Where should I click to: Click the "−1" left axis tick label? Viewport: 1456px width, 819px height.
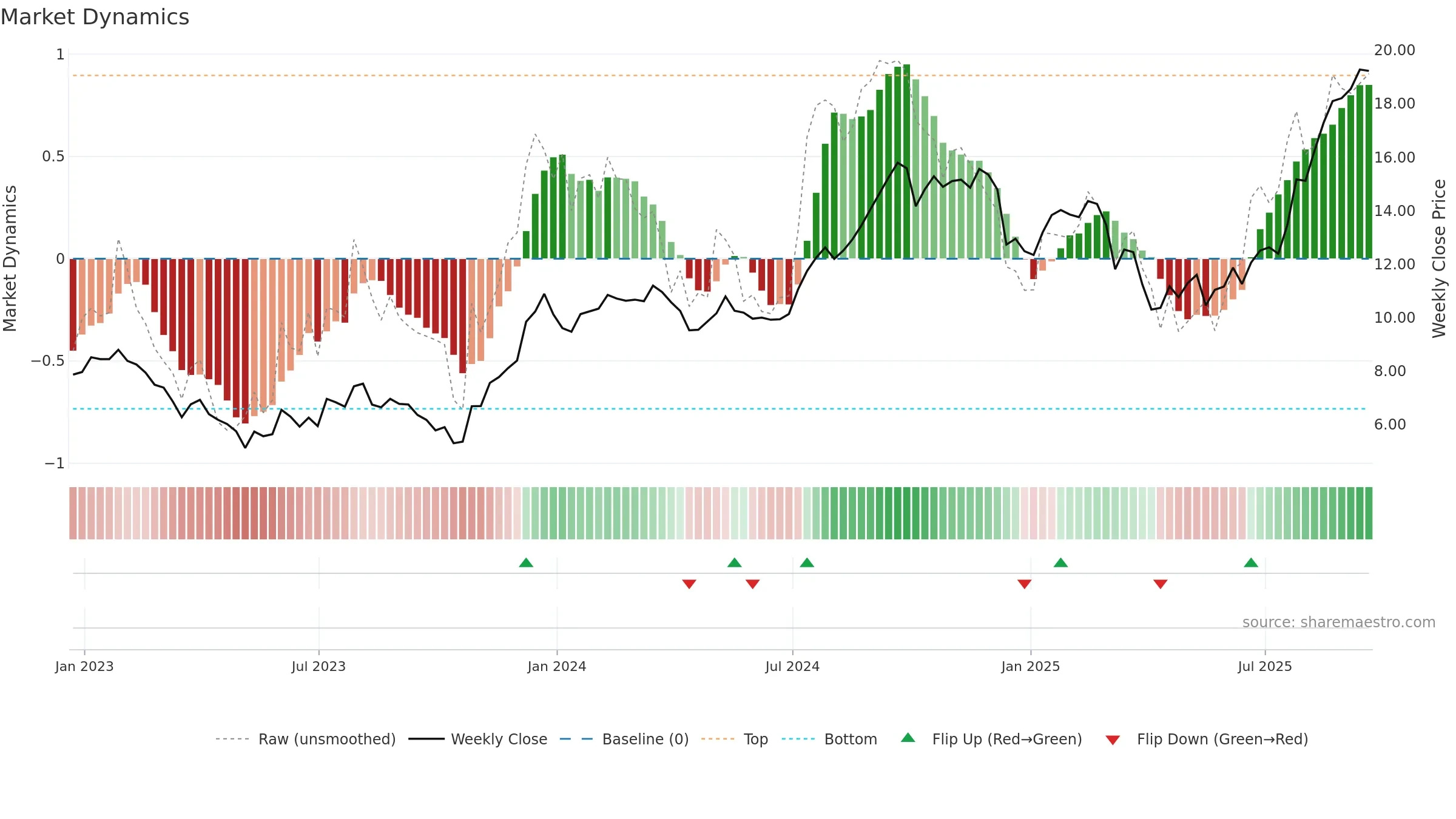55,463
